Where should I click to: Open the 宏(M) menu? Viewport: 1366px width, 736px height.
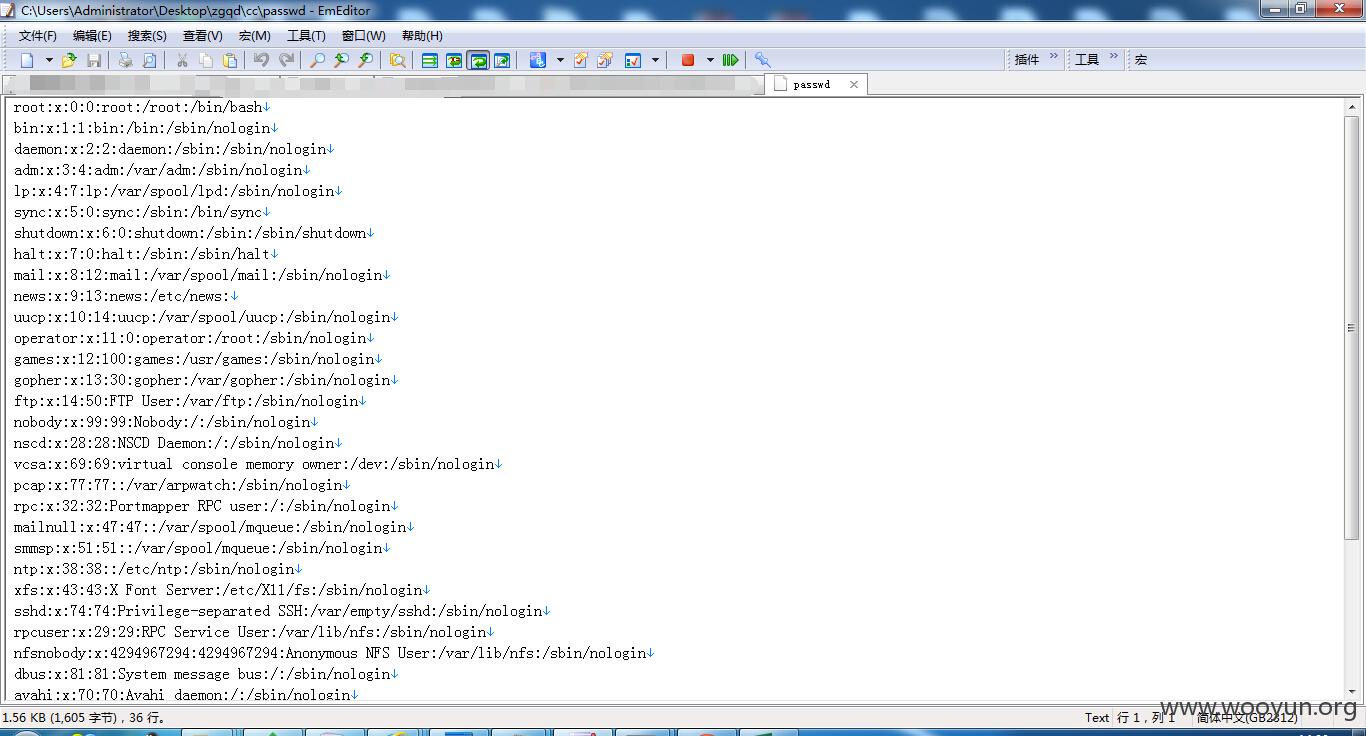pos(254,35)
